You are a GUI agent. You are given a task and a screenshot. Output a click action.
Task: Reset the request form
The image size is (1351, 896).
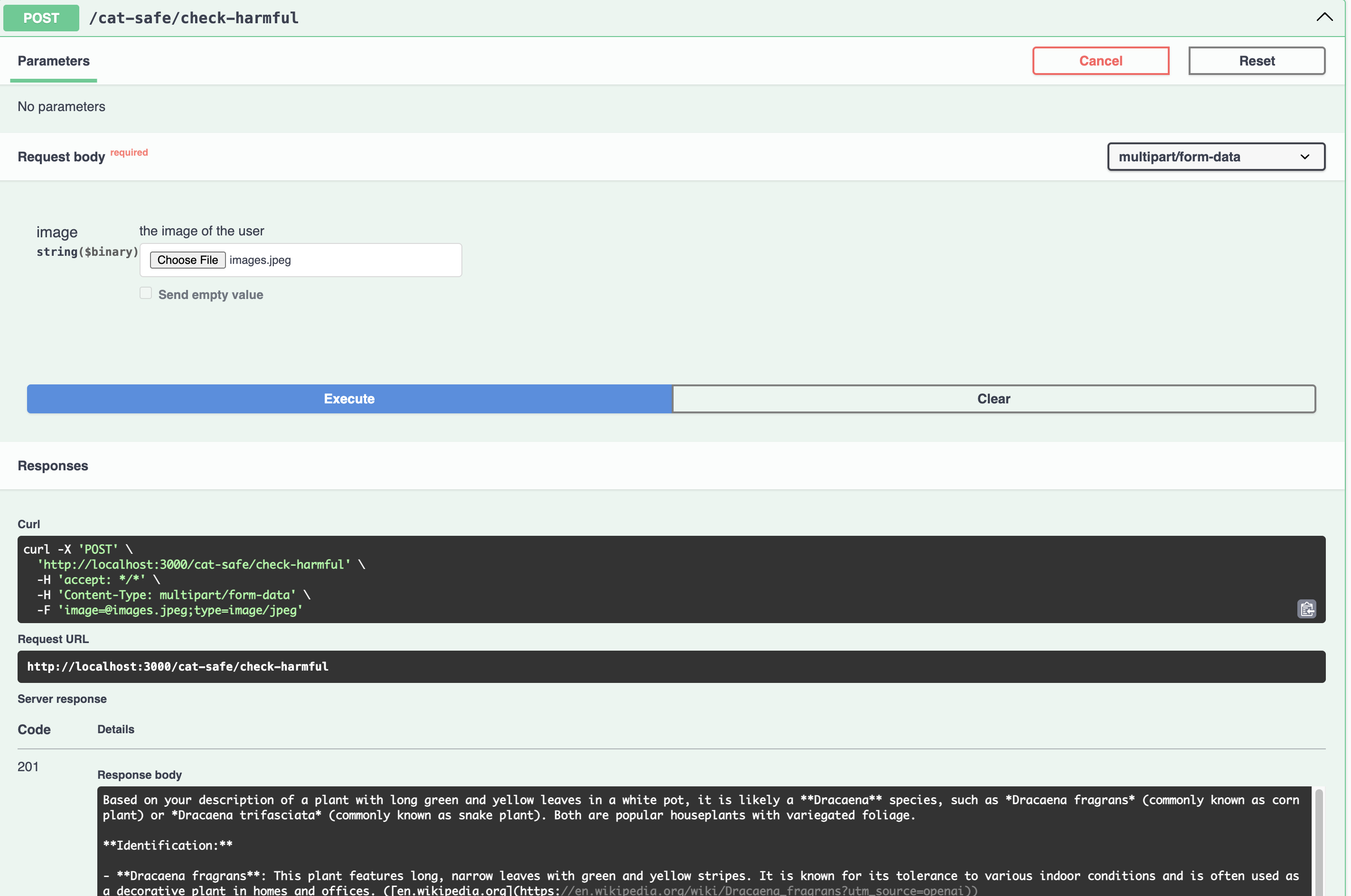pyautogui.click(x=1256, y=61)
